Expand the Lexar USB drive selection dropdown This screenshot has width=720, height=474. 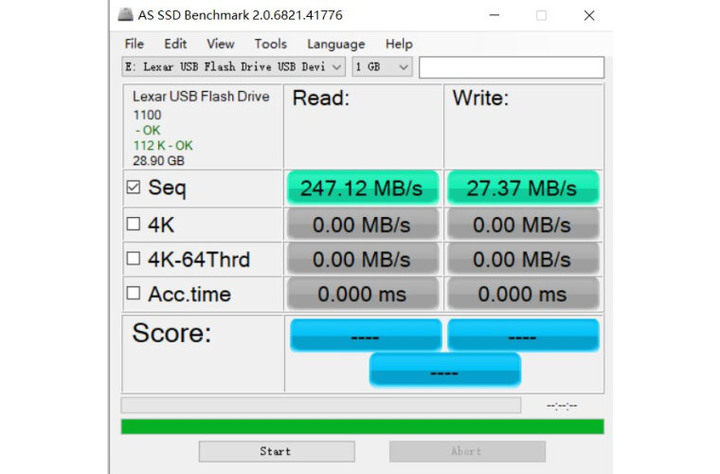[x=233, y=67]
